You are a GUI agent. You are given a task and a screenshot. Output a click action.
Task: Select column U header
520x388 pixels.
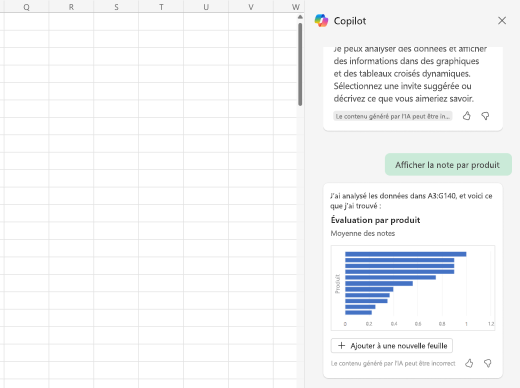[x=206, y=7]
